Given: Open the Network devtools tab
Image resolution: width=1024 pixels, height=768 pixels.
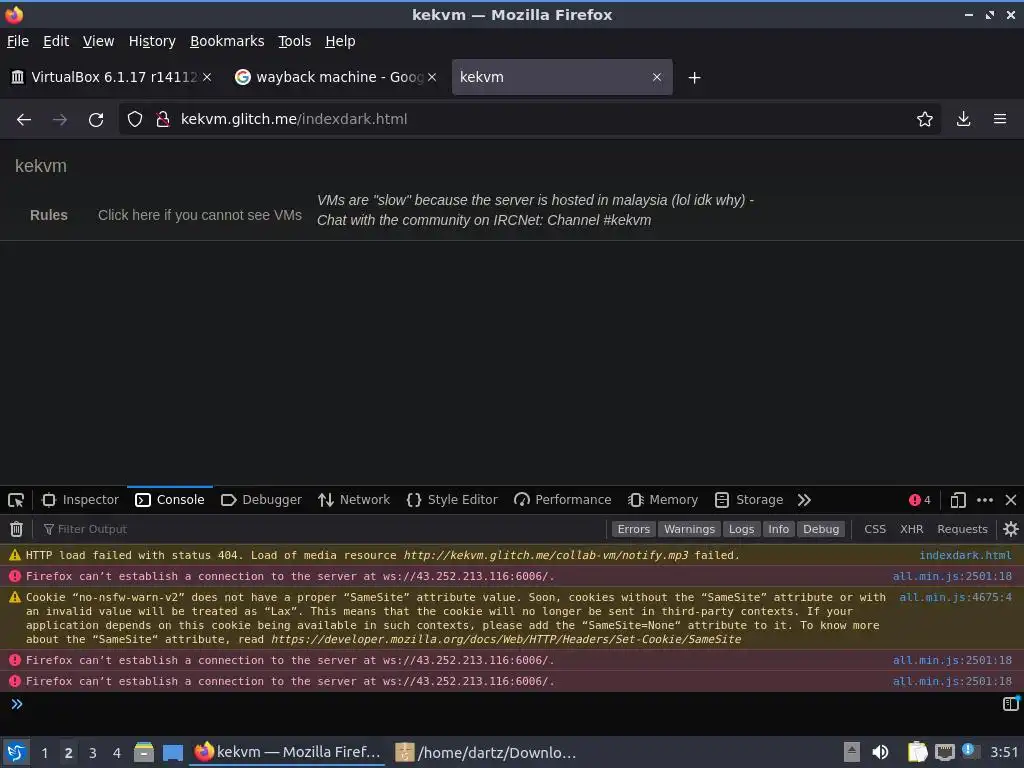Looking at the screenshot, I should click(x=354, y=500).
